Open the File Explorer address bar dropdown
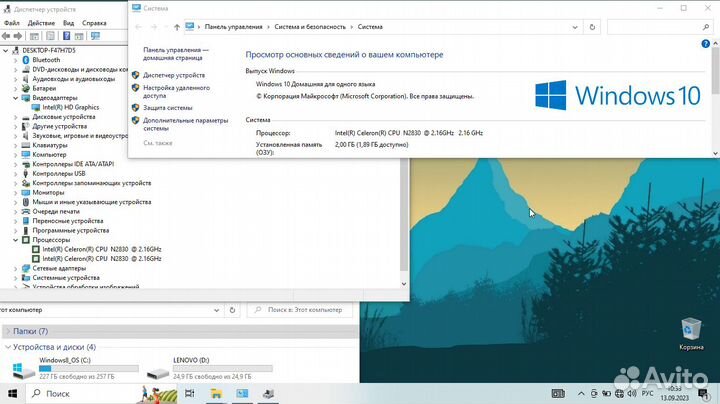 pyautogui.click(x=216, y=310)
